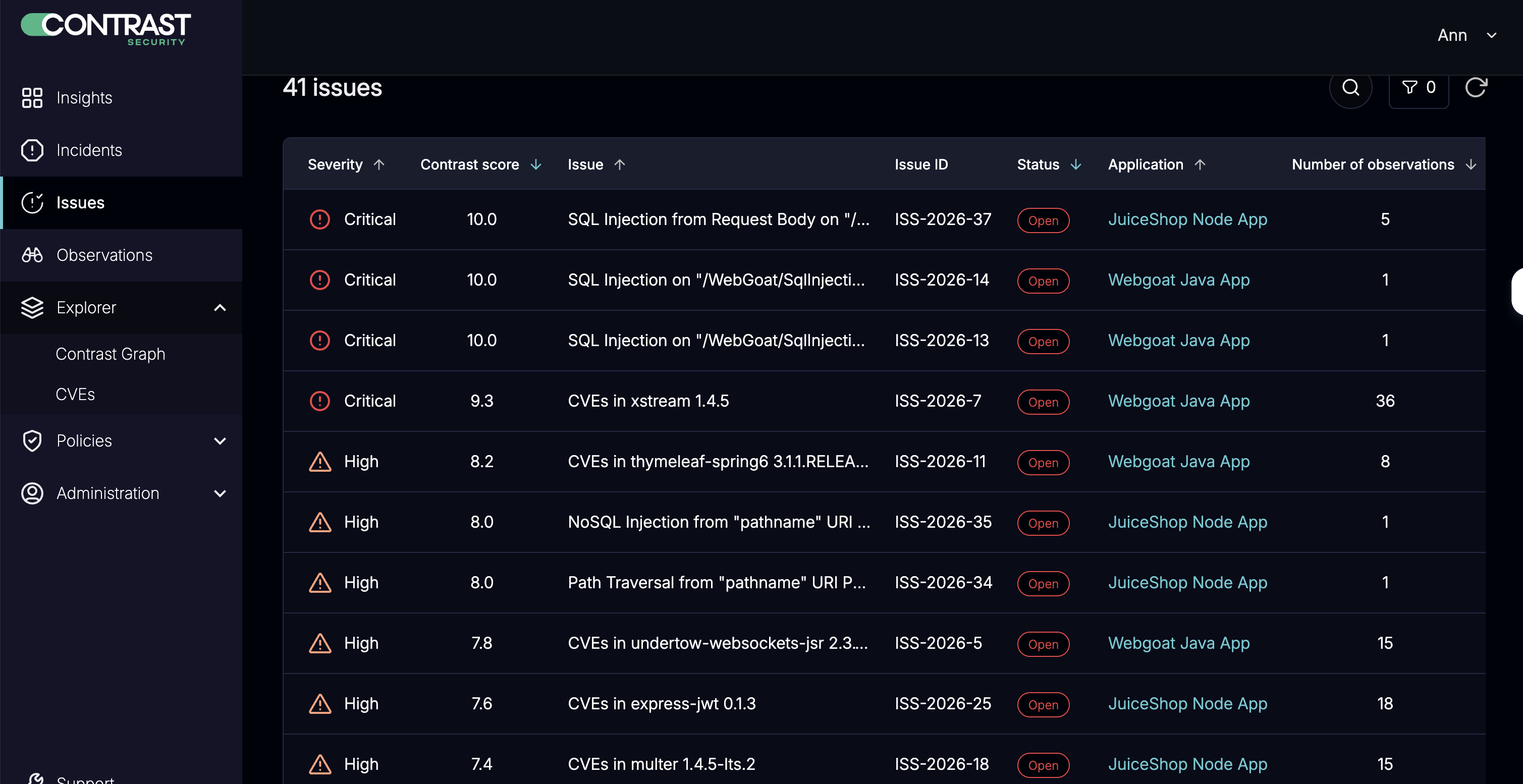This screenshot has width=1523, height=784.
Task: Click "CVEs in thymeleaf-spring6" issue
Action: point(718,462)
